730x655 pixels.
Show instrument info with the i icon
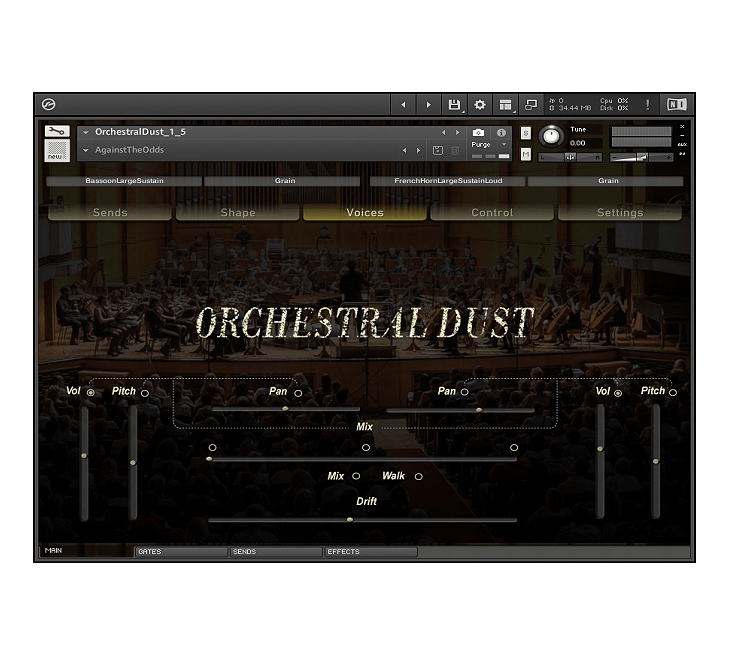click(x=501, y=133)
